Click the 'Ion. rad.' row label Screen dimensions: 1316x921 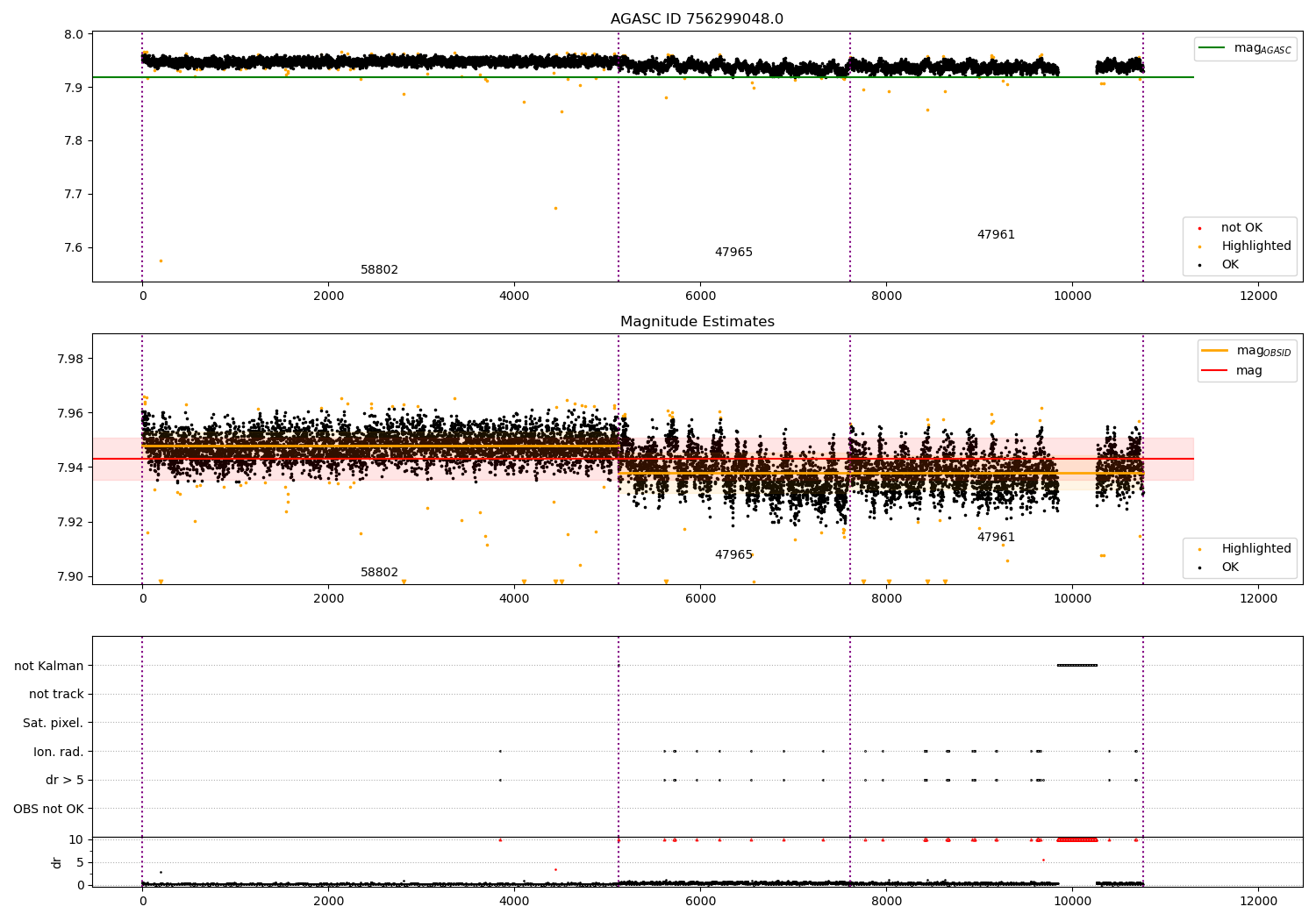pyautogui.click(x=59, y=752)
